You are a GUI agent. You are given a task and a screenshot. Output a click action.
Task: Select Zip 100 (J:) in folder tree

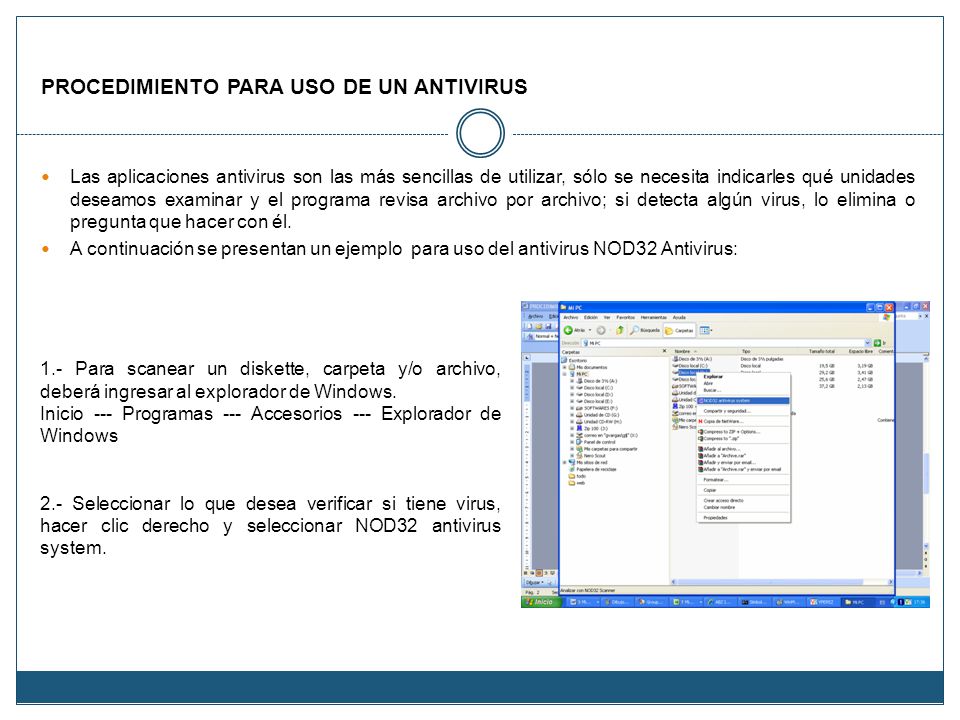tap(591, 428)
